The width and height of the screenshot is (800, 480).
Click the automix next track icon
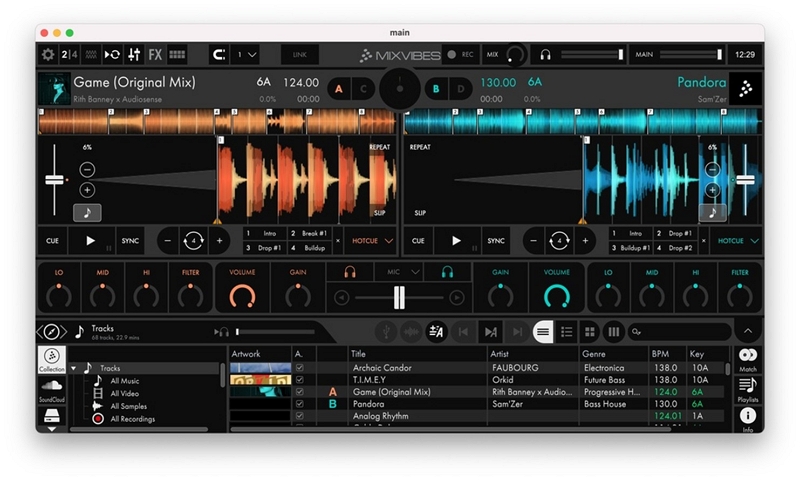click(491, 332)
